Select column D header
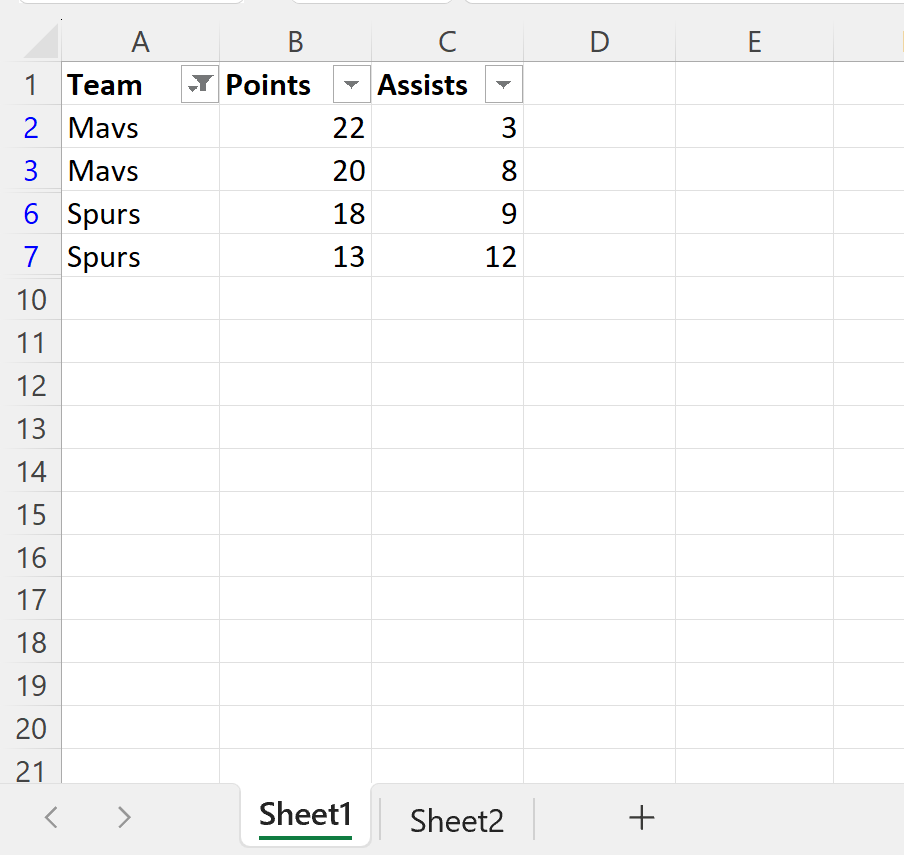904x857 pixels. tap(598, 42)
